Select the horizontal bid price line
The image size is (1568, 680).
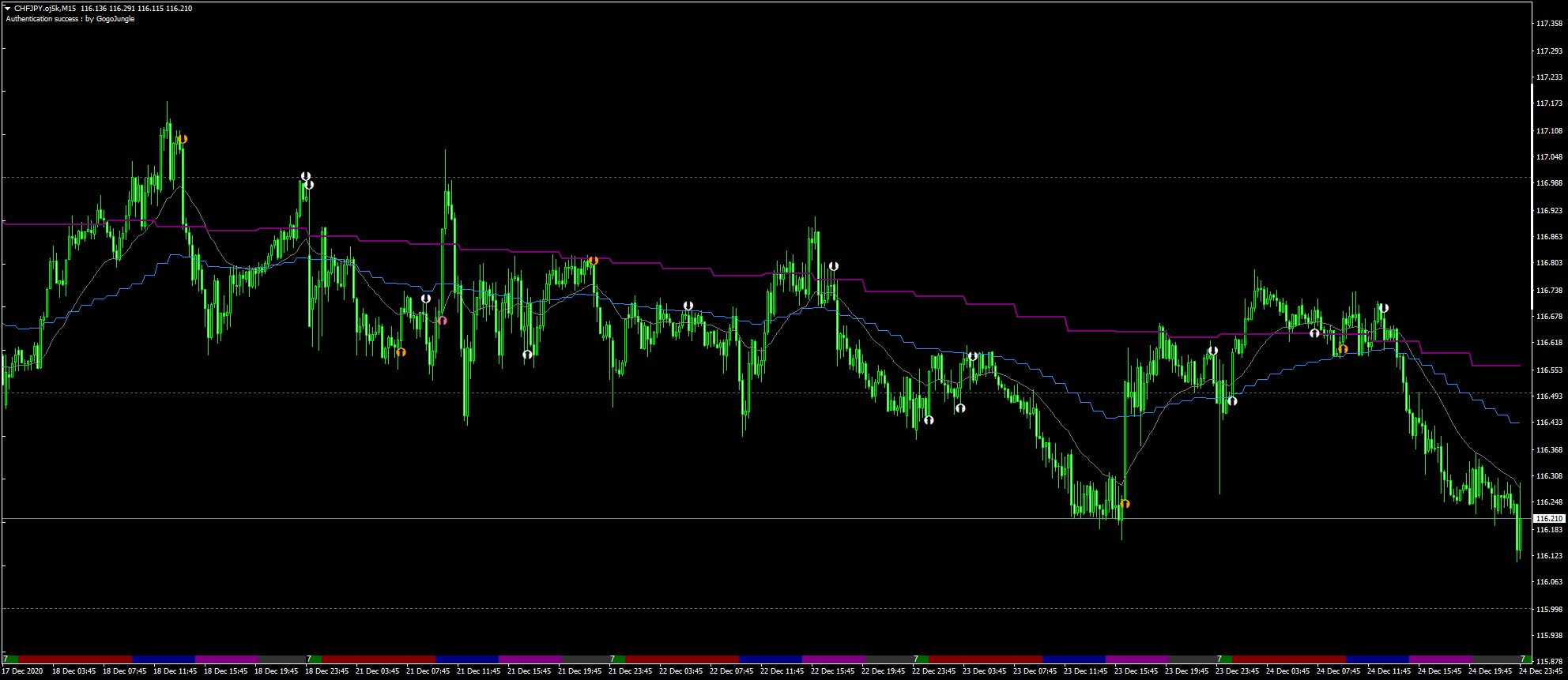(766, 519)
